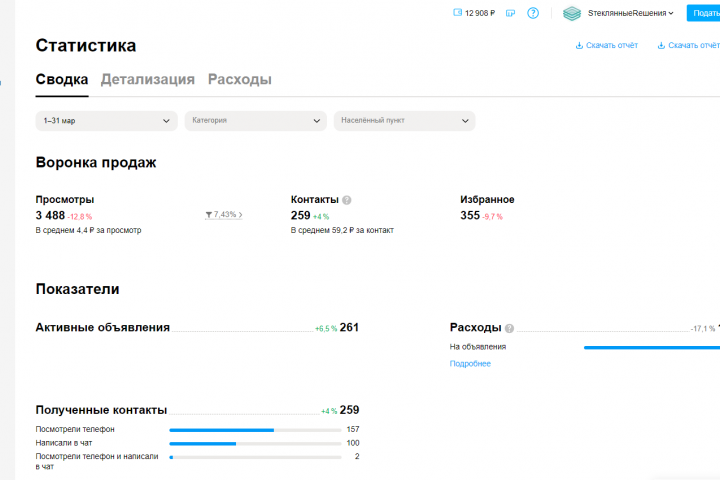Expand the СтеклянныеРешения account menu

[x=630, y=13]
